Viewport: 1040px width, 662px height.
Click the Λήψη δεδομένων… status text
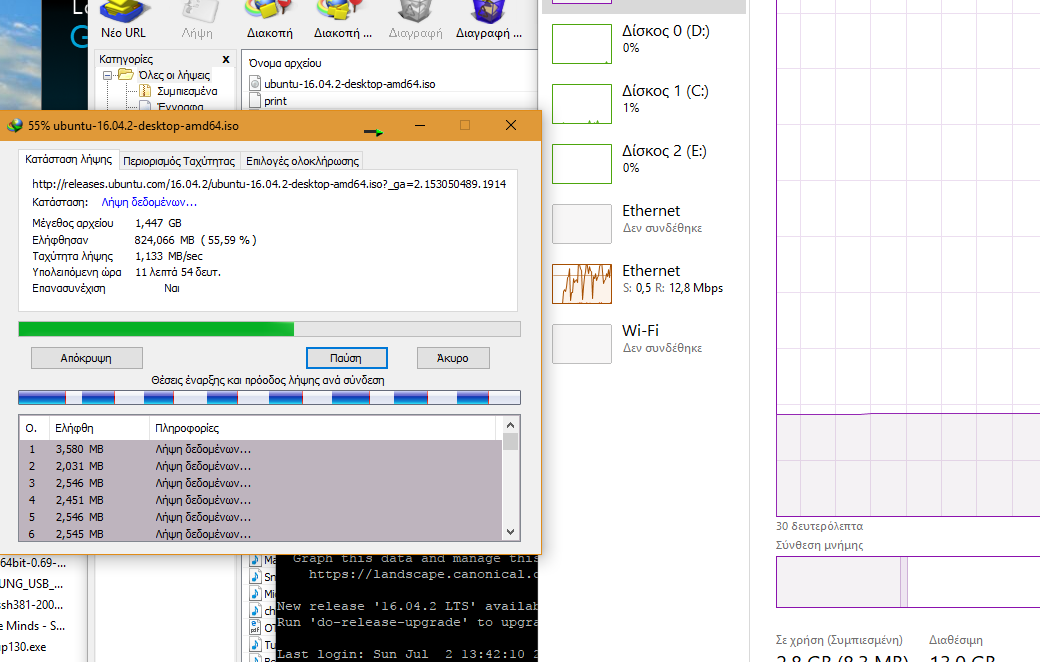pos(149,202)
